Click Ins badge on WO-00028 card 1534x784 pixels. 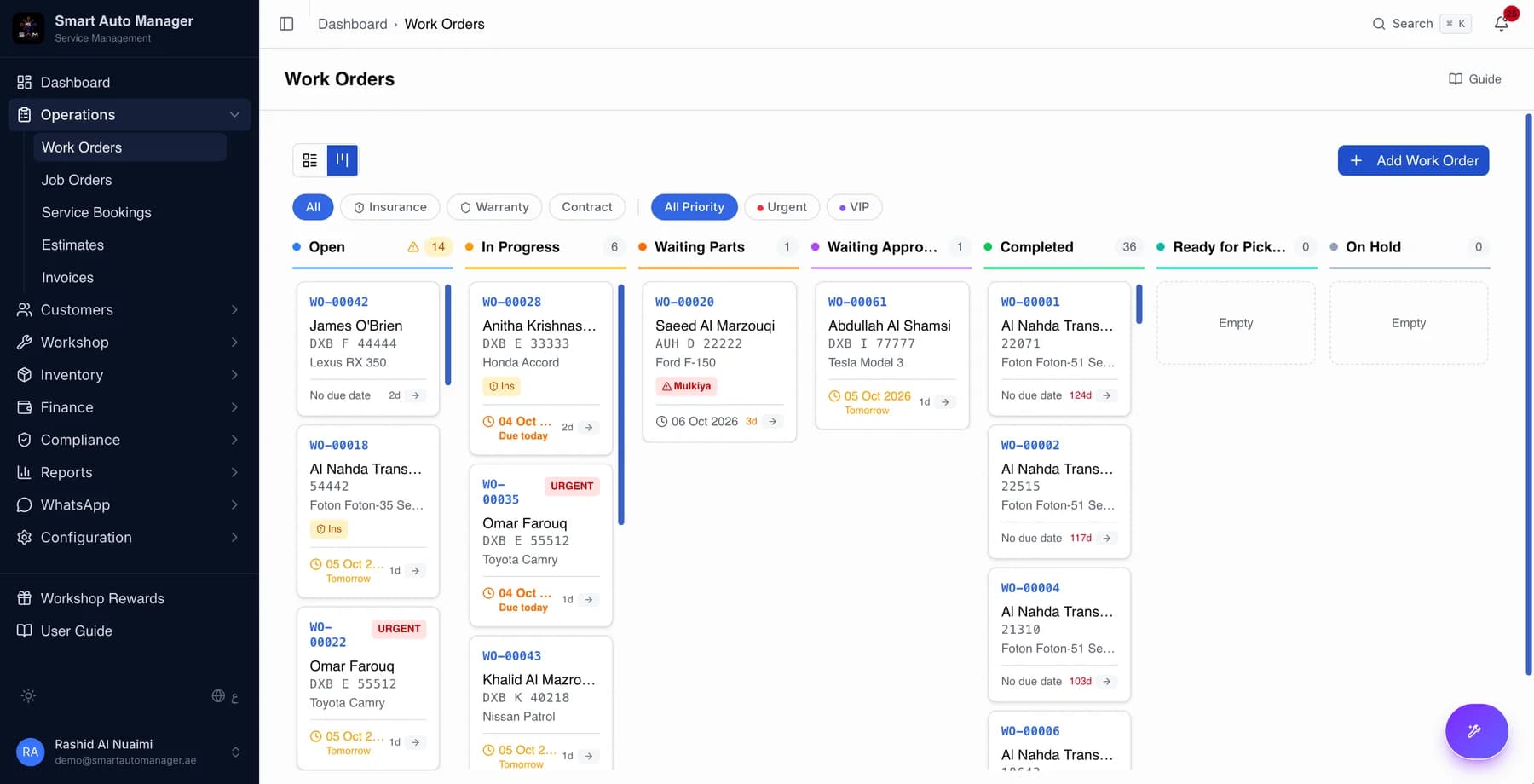pyautogui.click(x=502, y=387)
